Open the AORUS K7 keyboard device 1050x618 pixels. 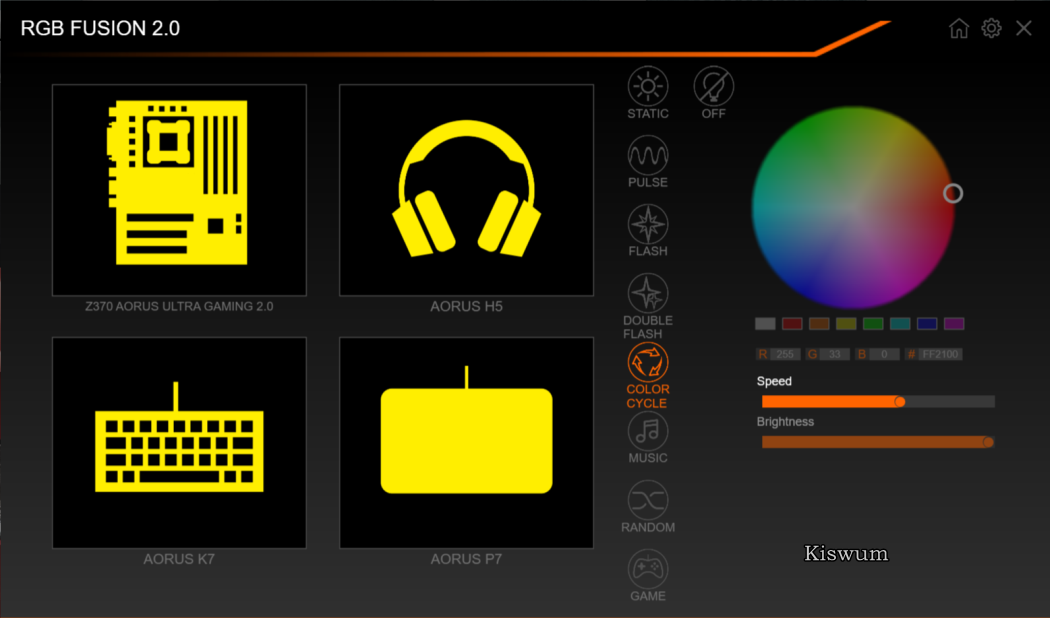coord(179,443)
